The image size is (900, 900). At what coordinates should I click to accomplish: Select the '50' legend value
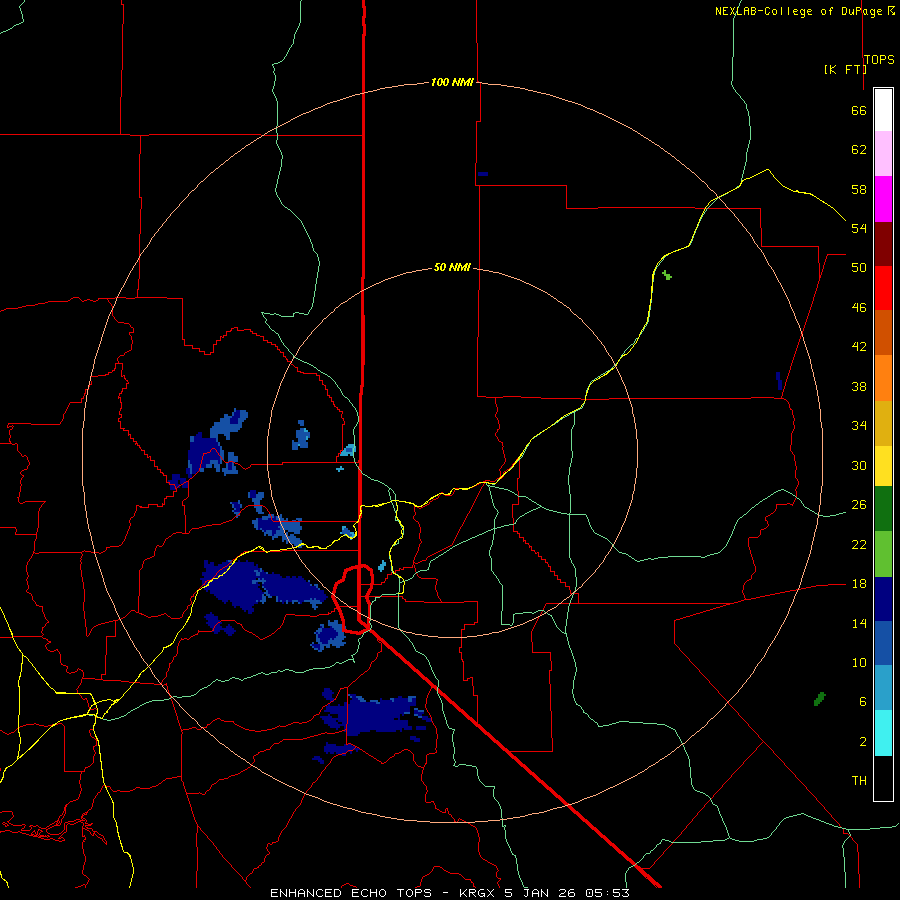[859, 268]
